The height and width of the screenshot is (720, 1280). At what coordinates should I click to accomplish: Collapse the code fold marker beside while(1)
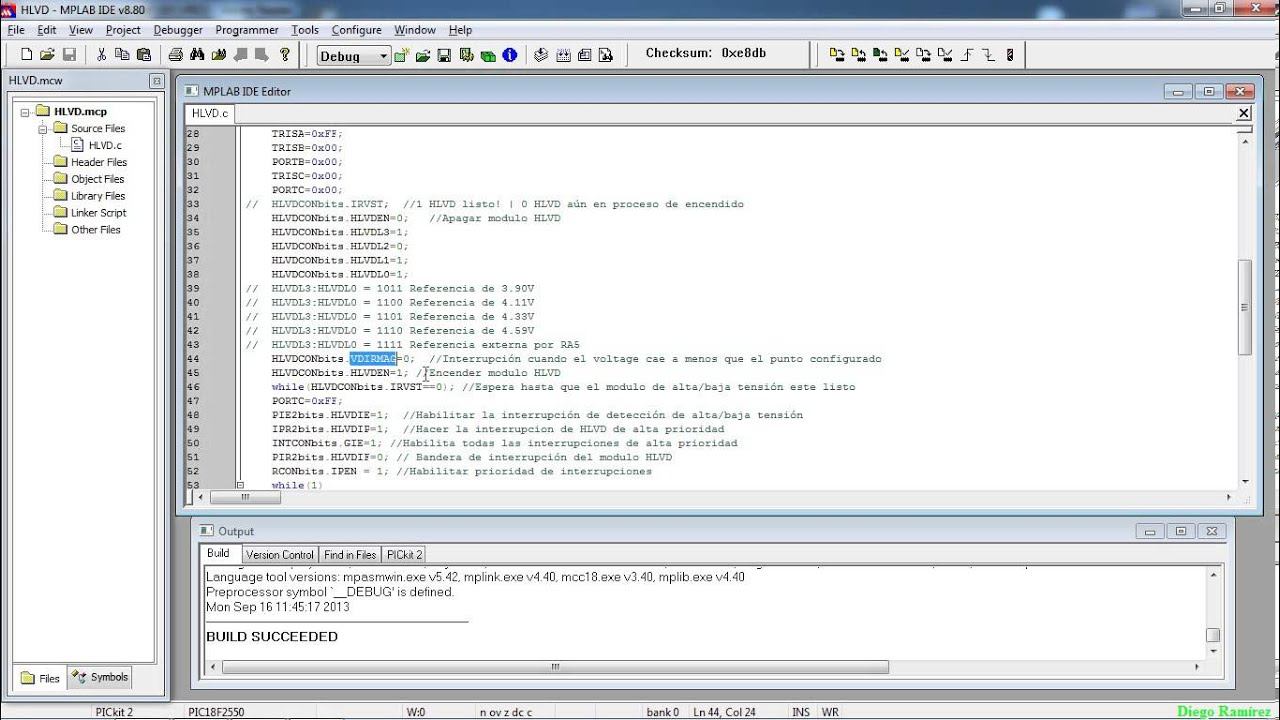(240, 485)
